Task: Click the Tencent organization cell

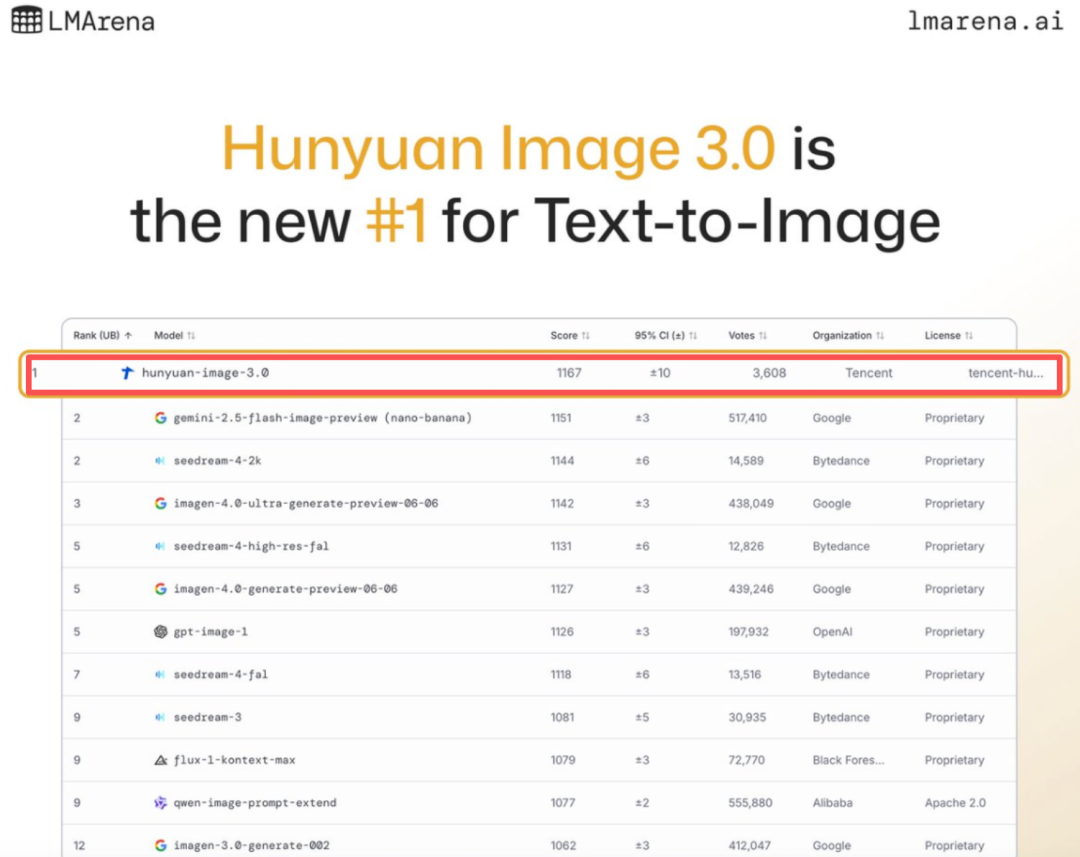Action: (869, 373)
